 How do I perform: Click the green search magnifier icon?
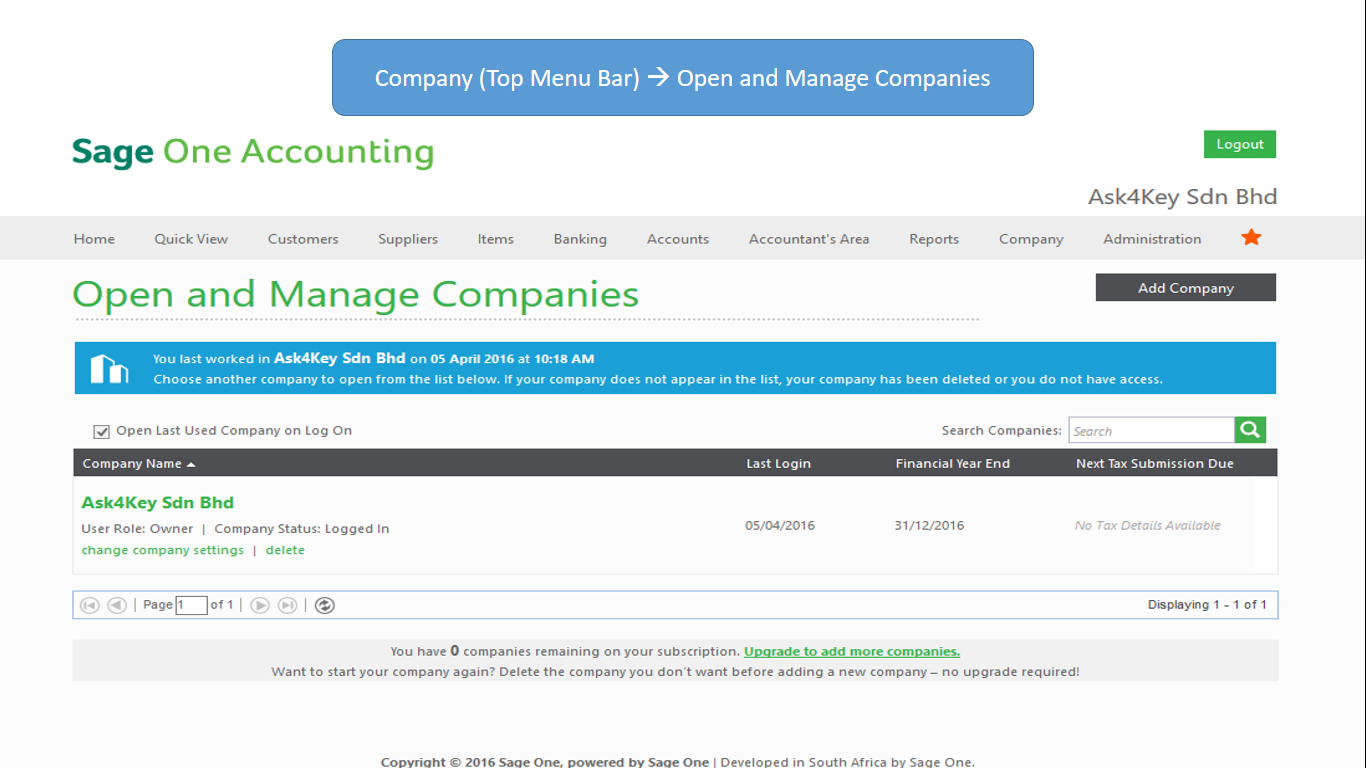coord(1250,430)
